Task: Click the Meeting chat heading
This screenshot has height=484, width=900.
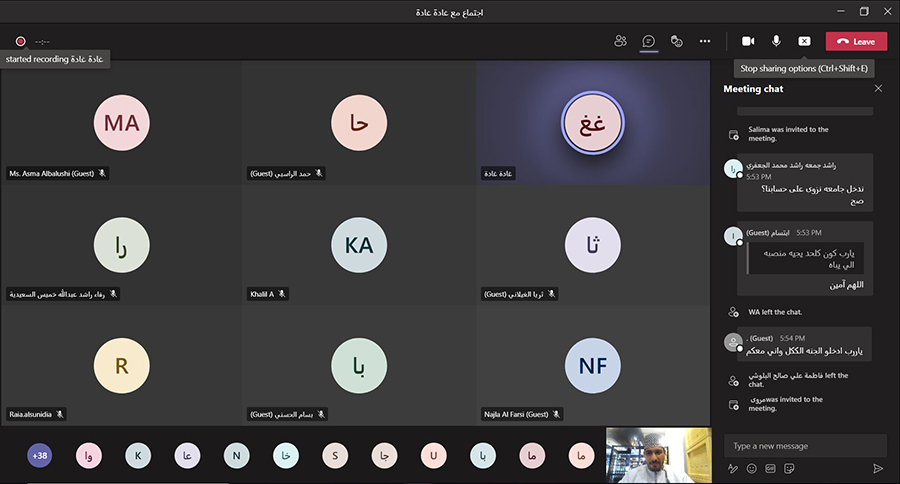Action: [753, 89]
